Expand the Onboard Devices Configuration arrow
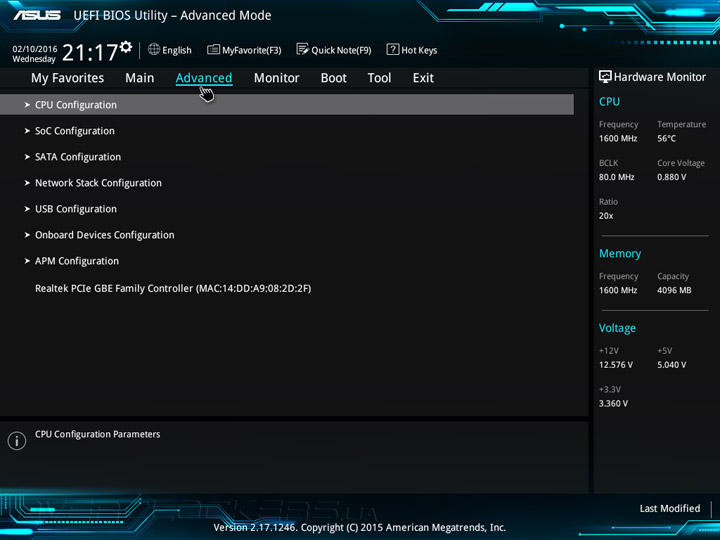The height and width of the screenshot is (540, 720). [27, 235]
